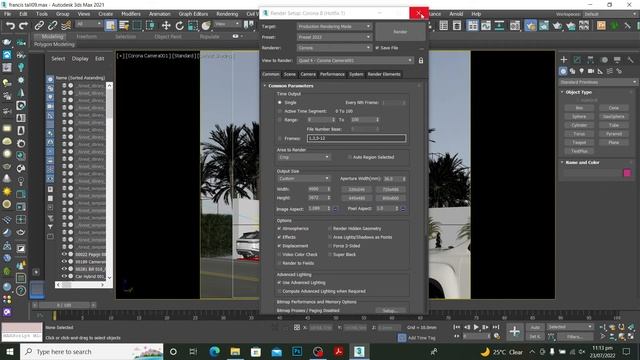Screen dimensions: 640x360
Task: Open the Target dropdown in Render Setup
Action: pyautogui.click(x=334, y=27)
